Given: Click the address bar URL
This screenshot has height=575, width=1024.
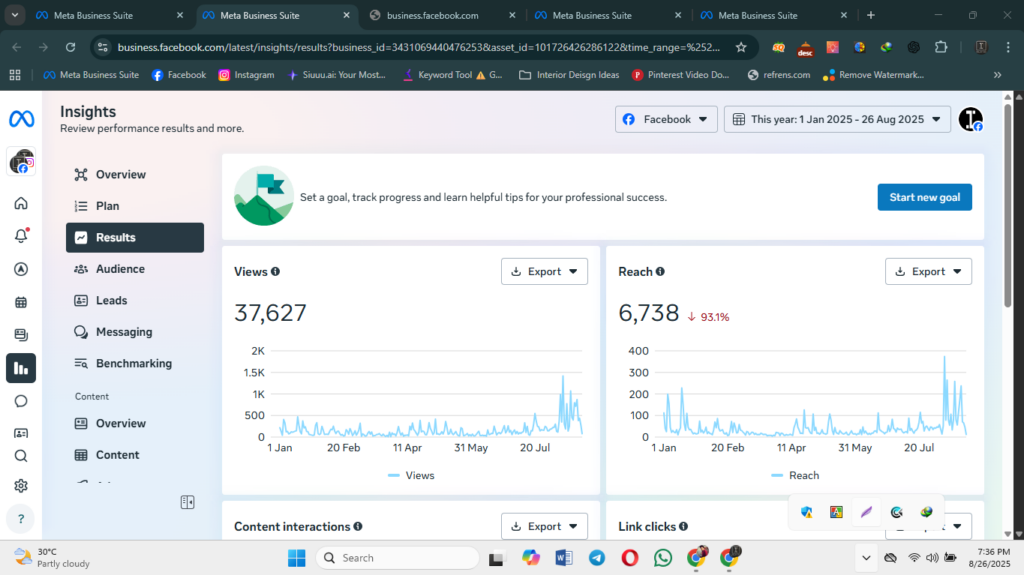Looking at the screenshot, I should (418, 47).
